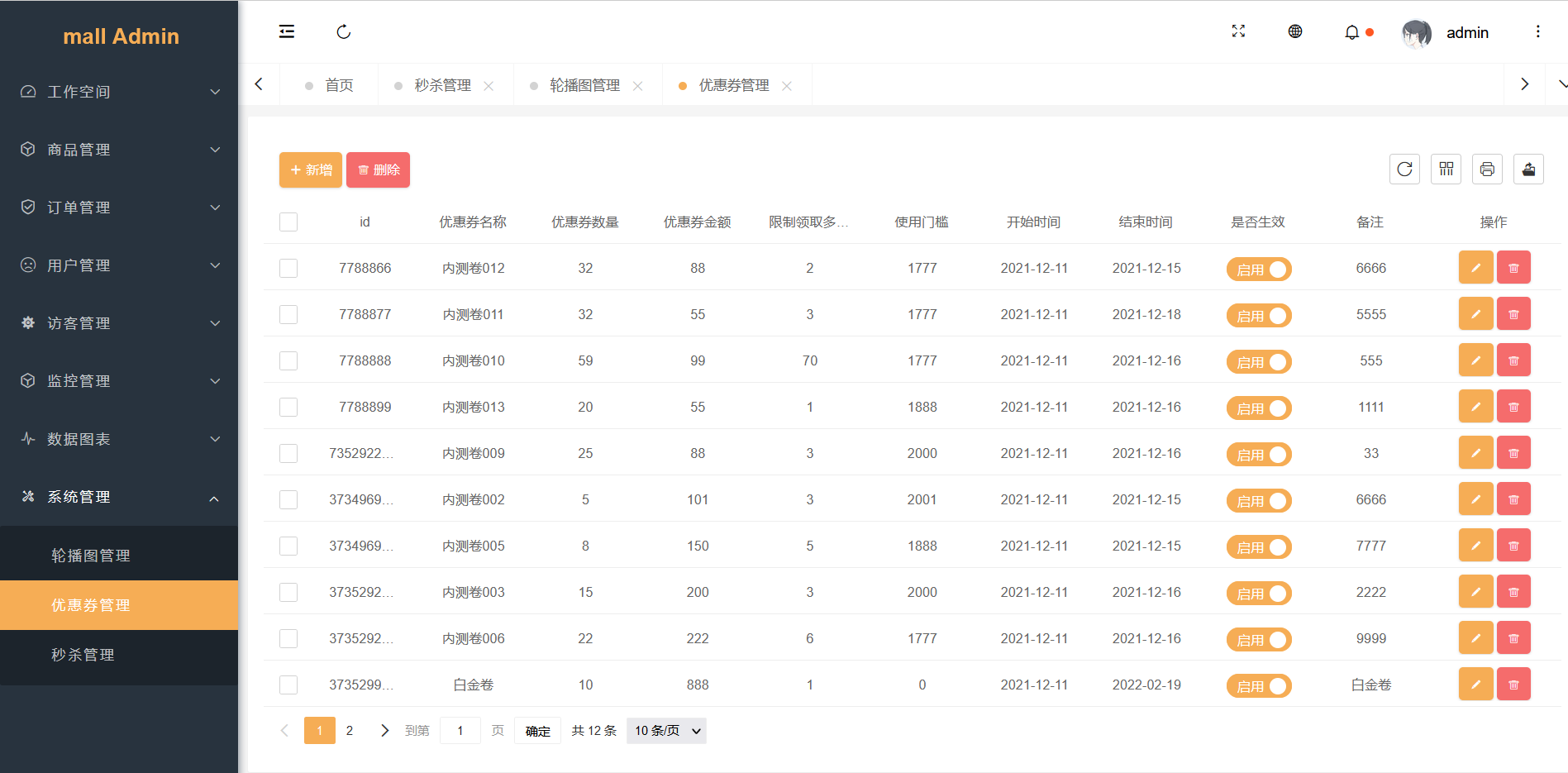Delete coupon 内测卷005 row

[1514, 545]
